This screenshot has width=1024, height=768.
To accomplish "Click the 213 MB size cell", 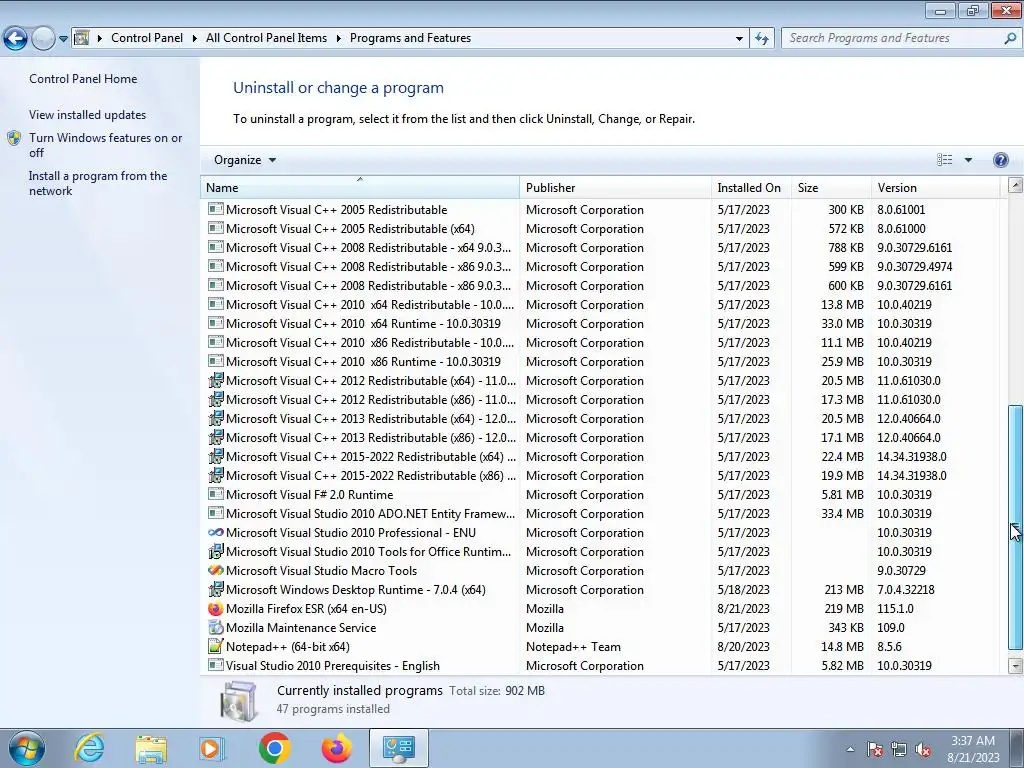I will pyautogui.click(x=844, y=590).
